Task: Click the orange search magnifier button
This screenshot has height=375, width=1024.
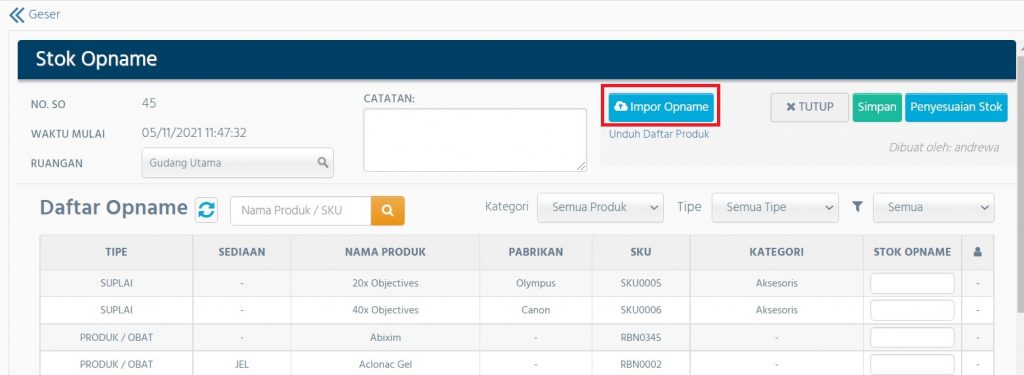Action: 388,210
